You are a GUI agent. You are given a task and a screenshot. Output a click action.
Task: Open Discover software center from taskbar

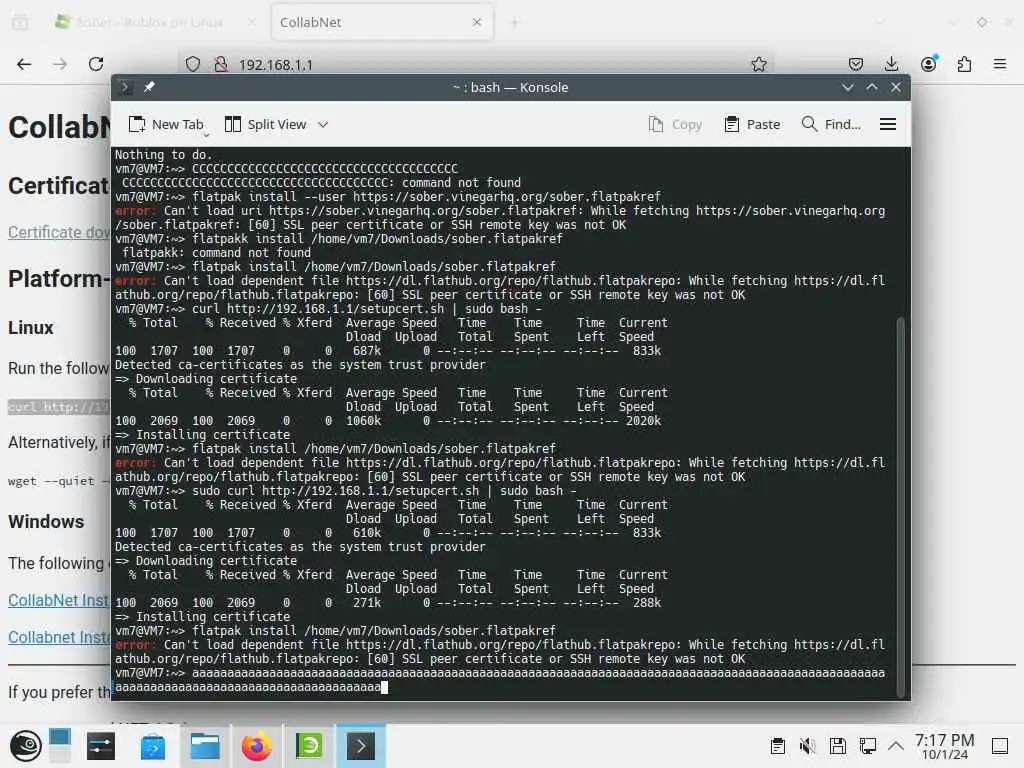pos(153,746)
